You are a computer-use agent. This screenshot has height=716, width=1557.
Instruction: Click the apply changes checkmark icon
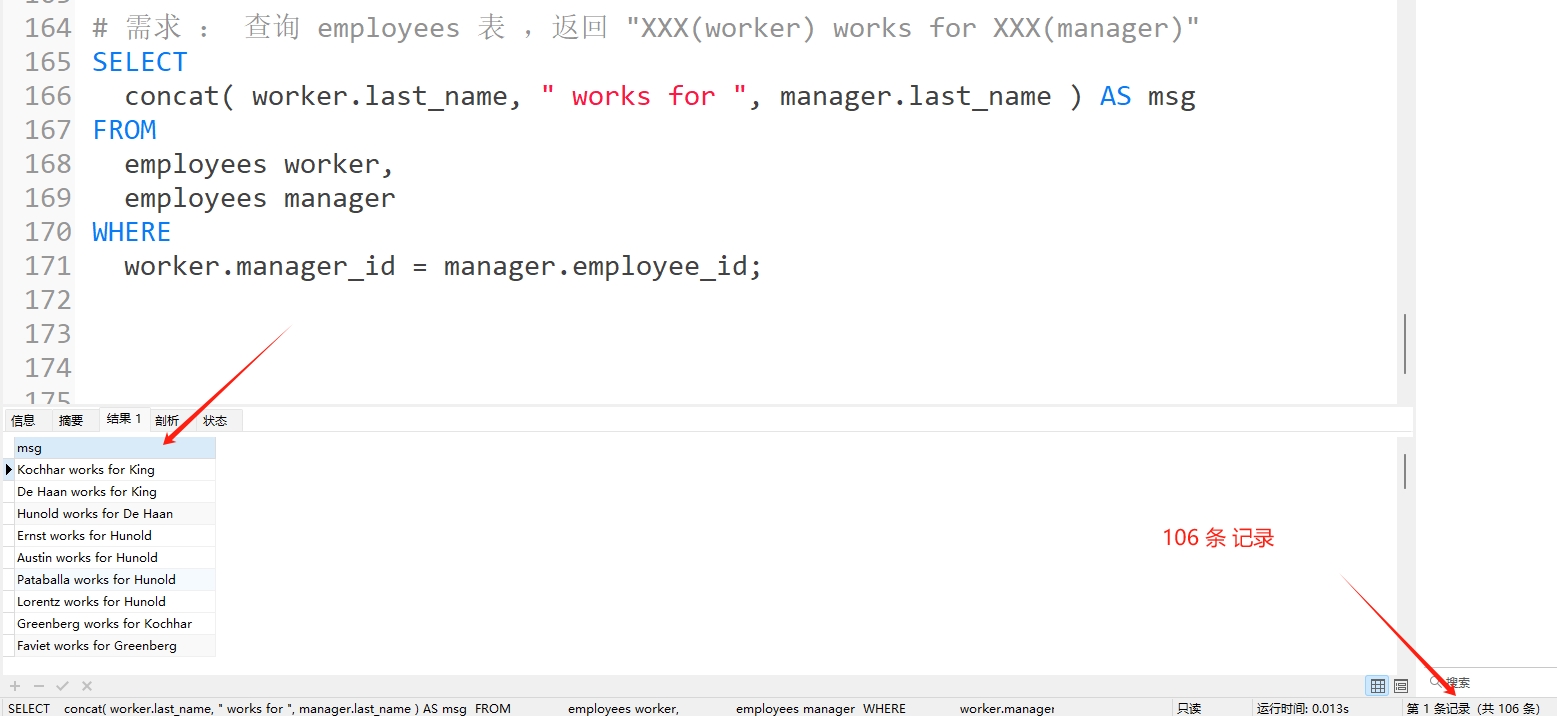pos(62,686)
